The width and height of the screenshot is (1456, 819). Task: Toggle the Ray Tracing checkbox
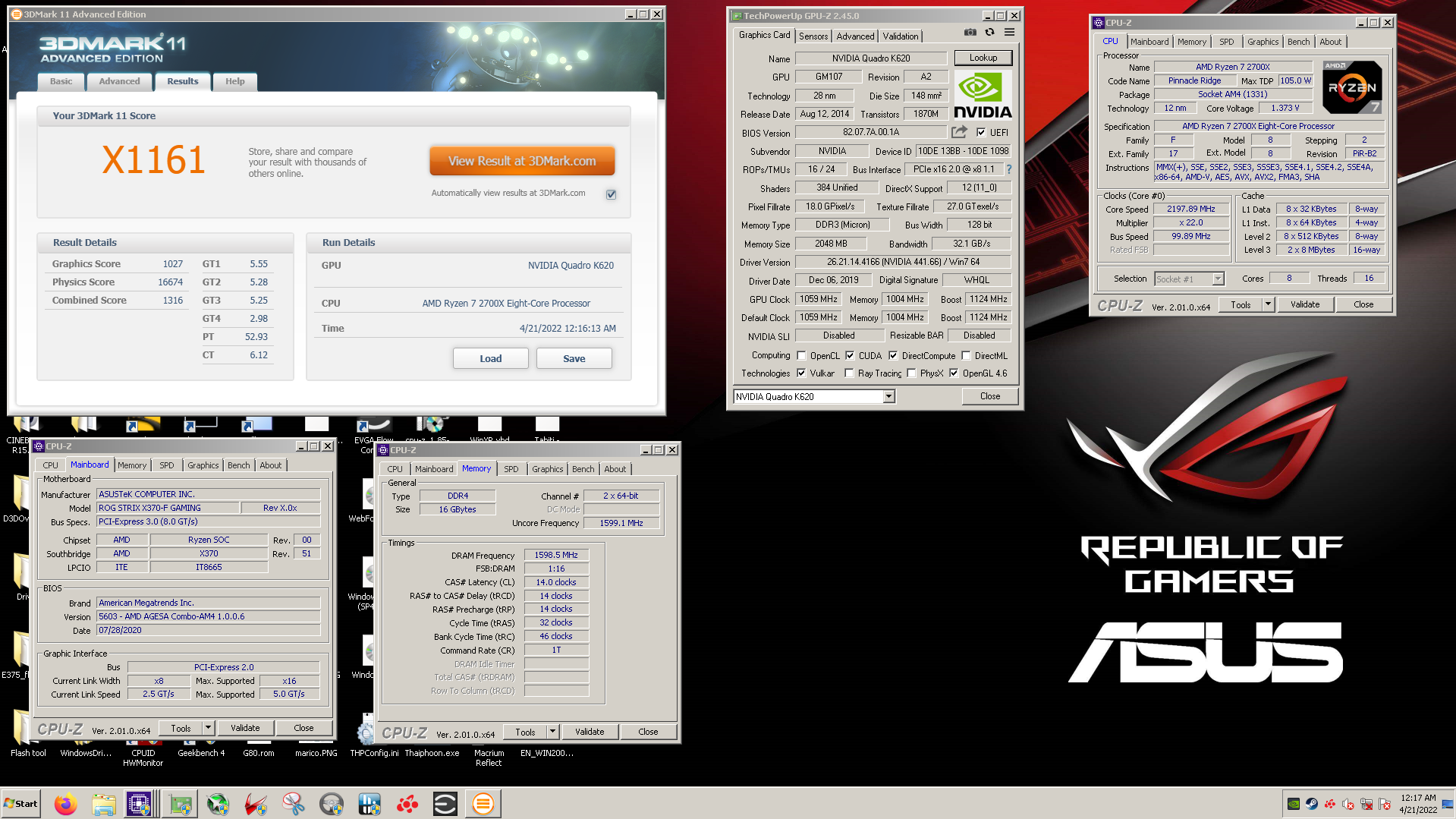coord(849,373)
